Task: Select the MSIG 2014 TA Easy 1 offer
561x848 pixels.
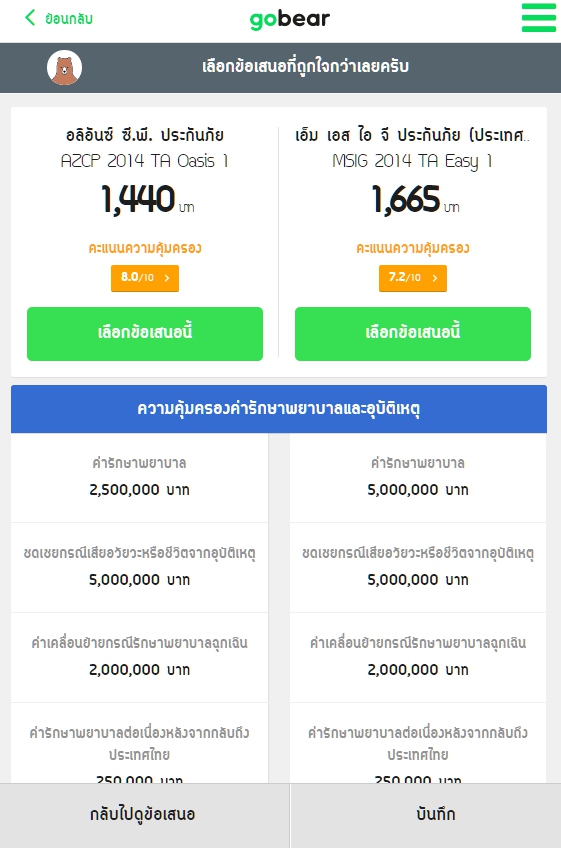Action: click(x=413, y=334)
